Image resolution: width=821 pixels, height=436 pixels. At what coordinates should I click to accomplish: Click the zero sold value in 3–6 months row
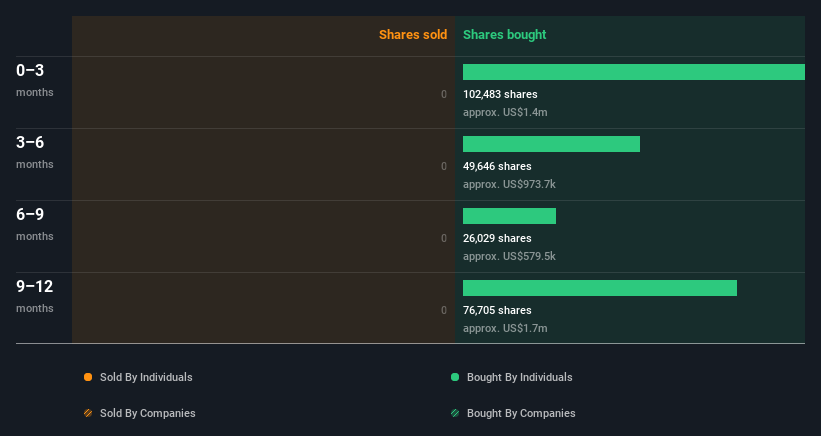pos(444,166)
